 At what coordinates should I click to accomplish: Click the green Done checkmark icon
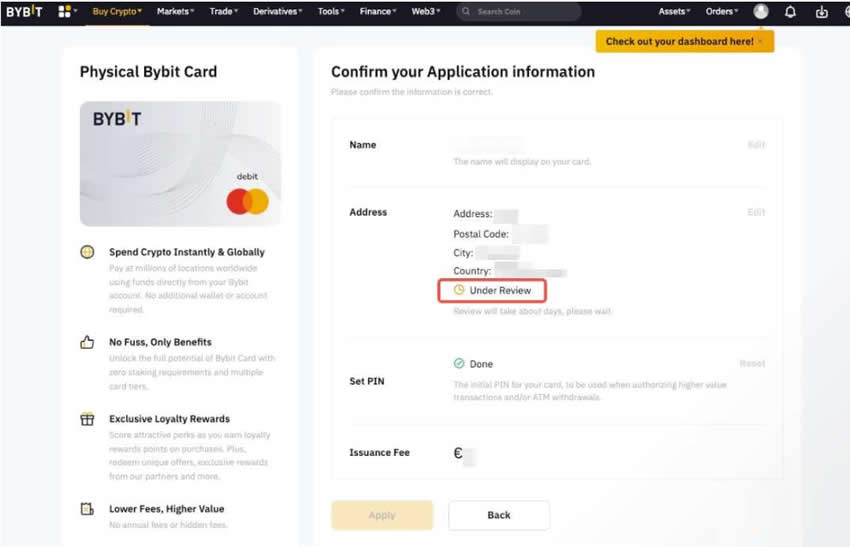click(459, 364)
